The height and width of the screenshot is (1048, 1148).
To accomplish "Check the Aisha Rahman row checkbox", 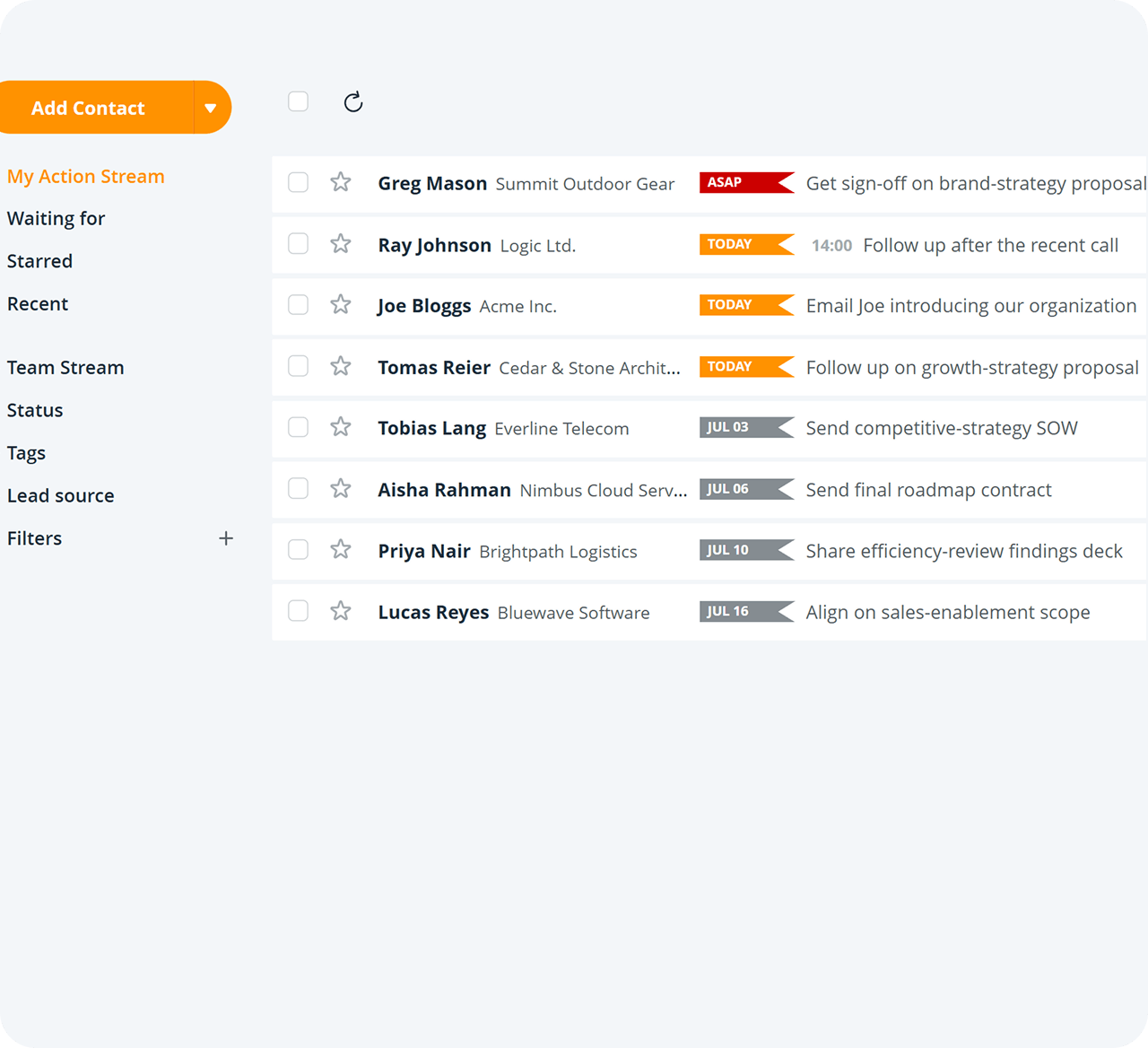I will click(299, 488).
